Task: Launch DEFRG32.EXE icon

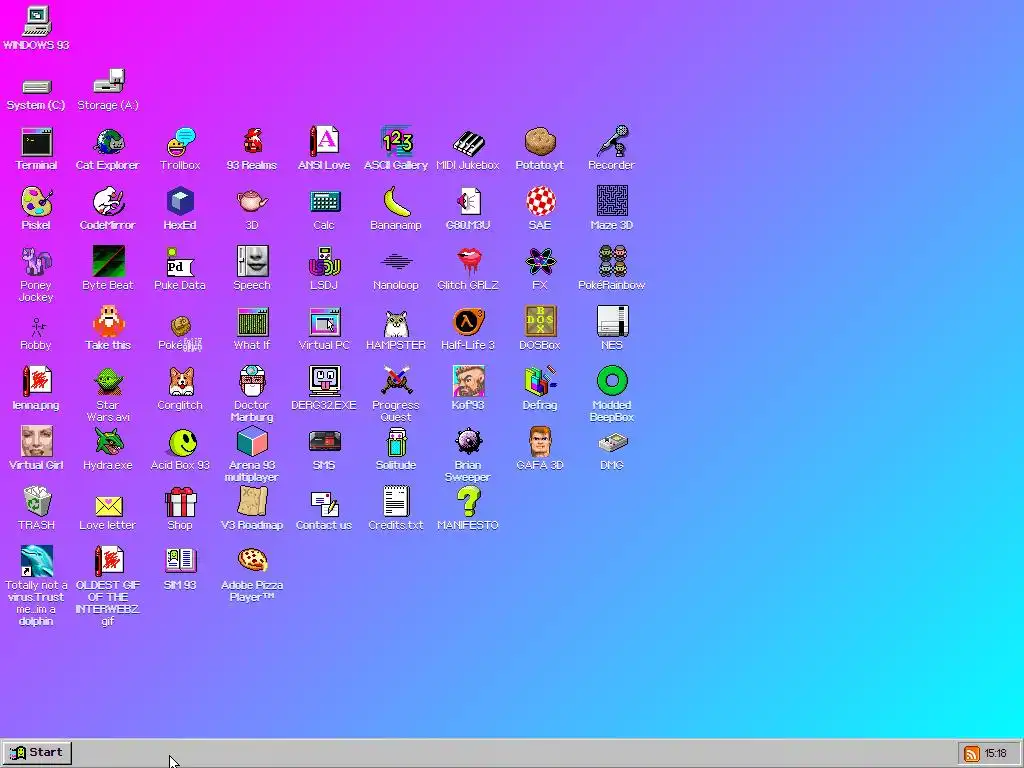Action: pyautogui.click(x=325, y=381)
